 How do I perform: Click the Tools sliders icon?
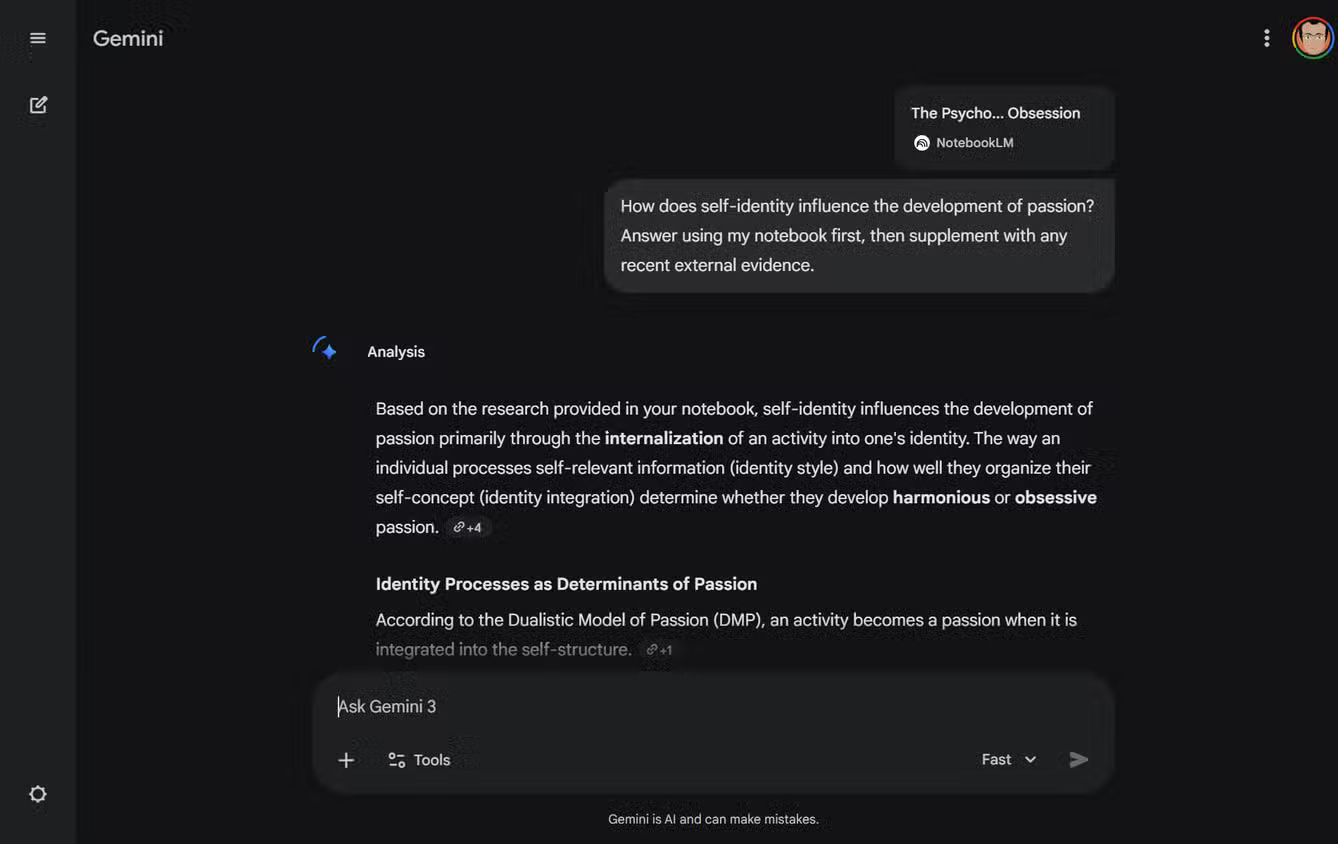coord(397,760)
